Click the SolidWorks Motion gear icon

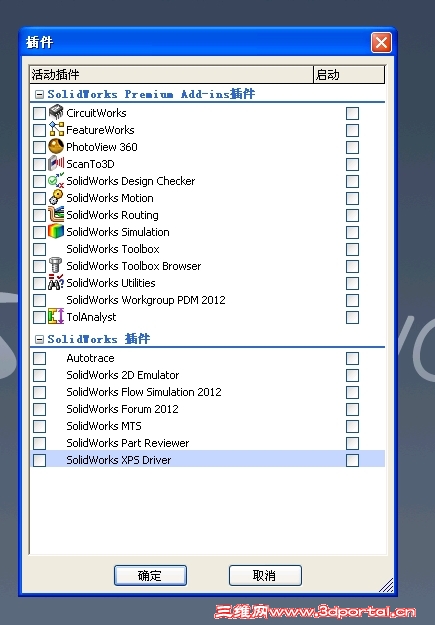click(56, 197)
